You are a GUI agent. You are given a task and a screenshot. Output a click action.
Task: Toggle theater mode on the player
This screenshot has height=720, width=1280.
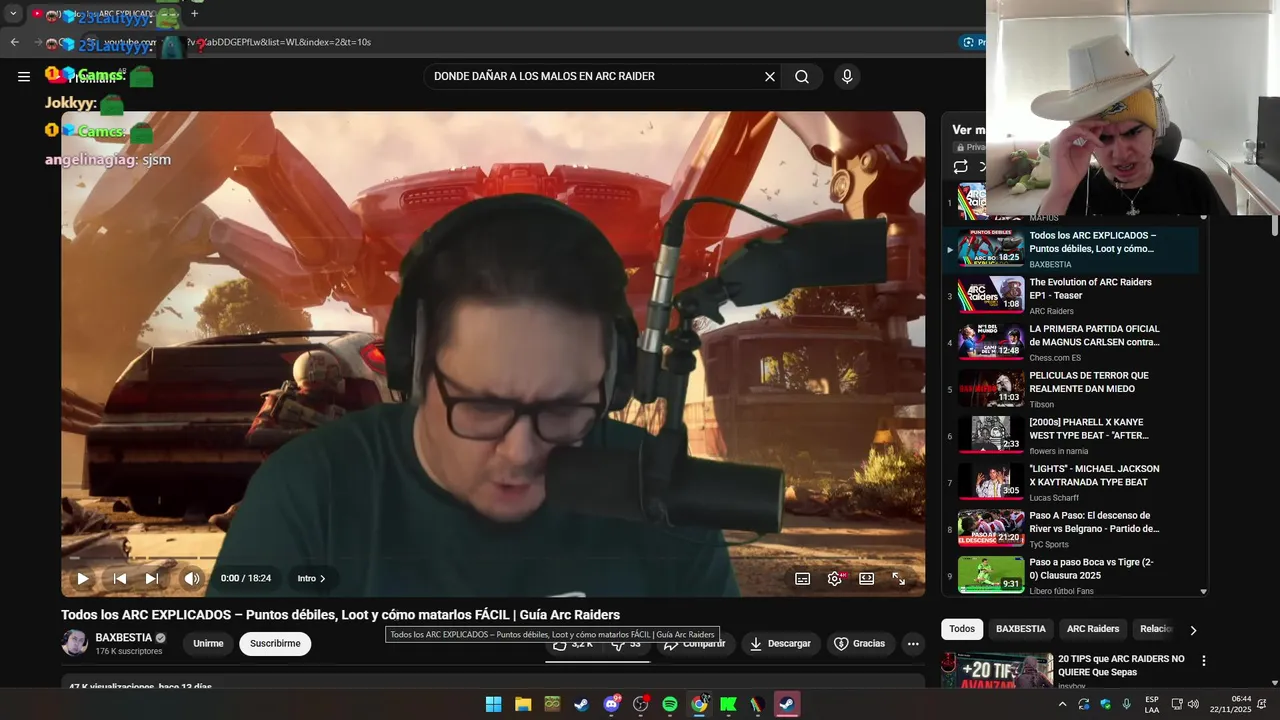[867, 578]
